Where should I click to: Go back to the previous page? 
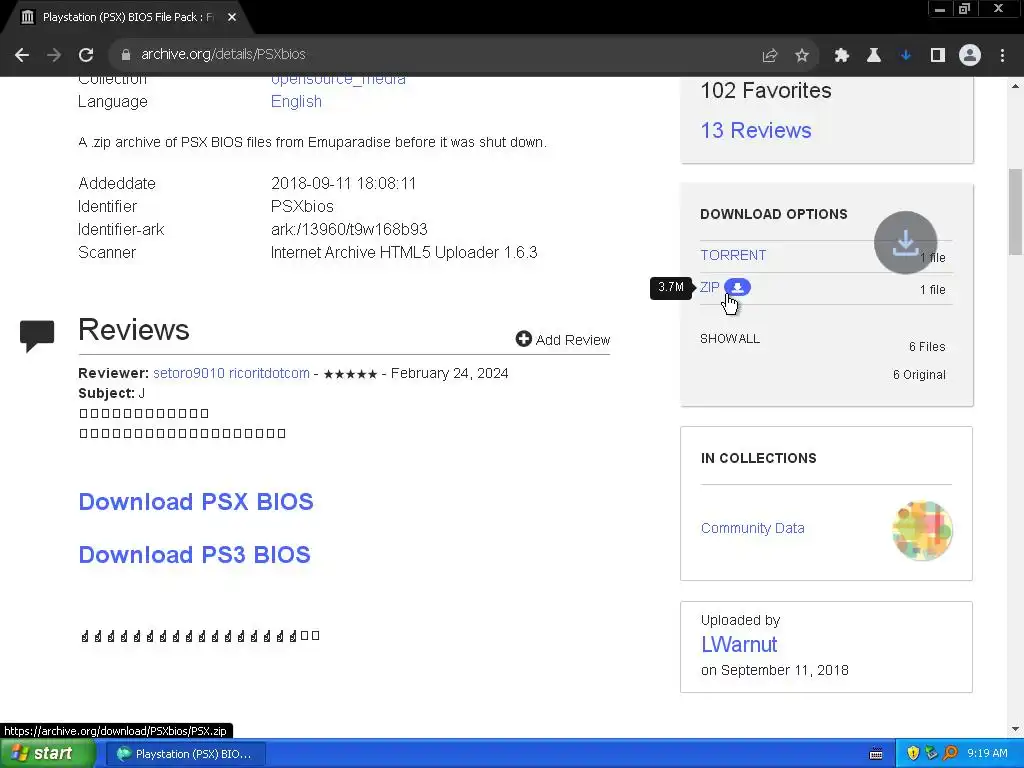(22, 55)
